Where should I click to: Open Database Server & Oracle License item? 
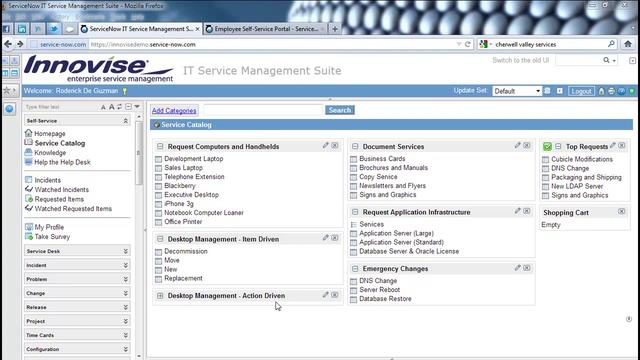tap(409, 251)
